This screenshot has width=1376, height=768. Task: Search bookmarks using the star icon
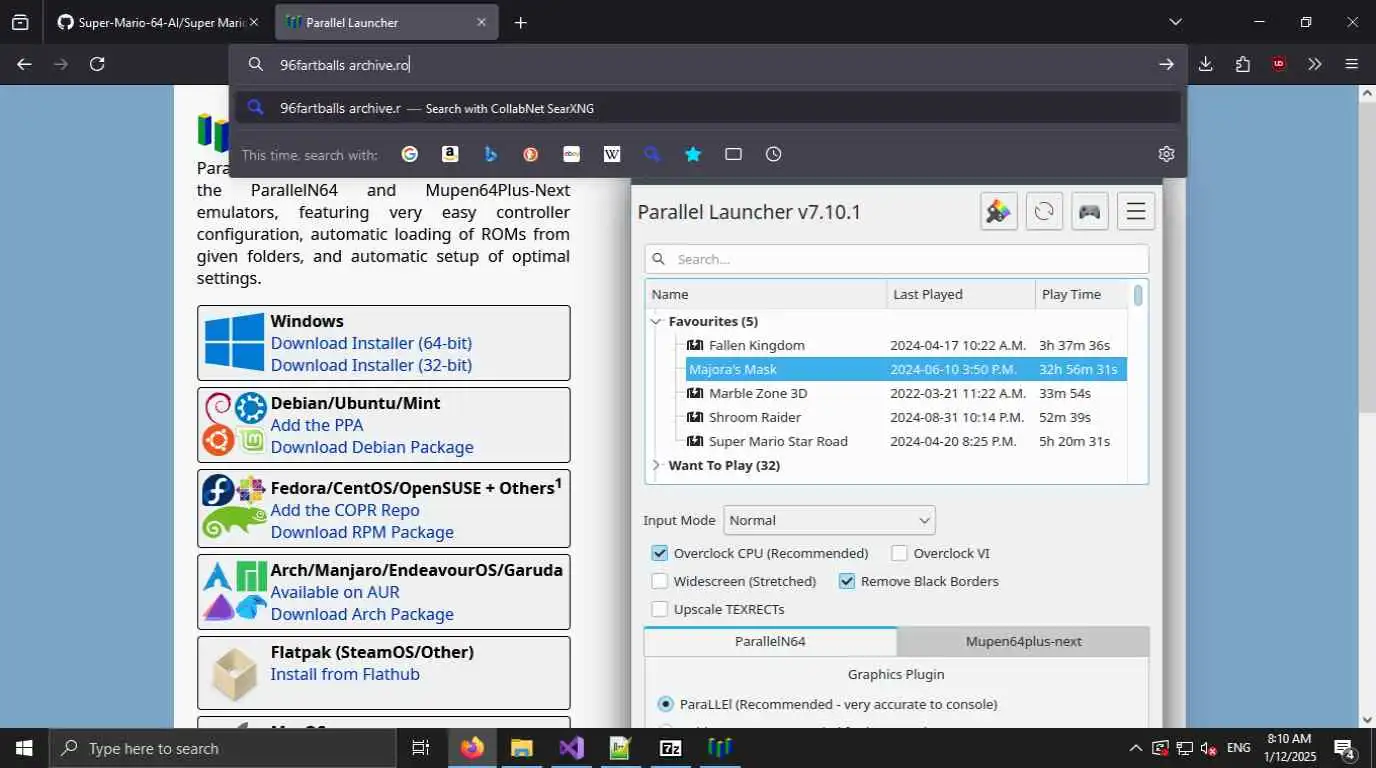(x=693, y=154)
